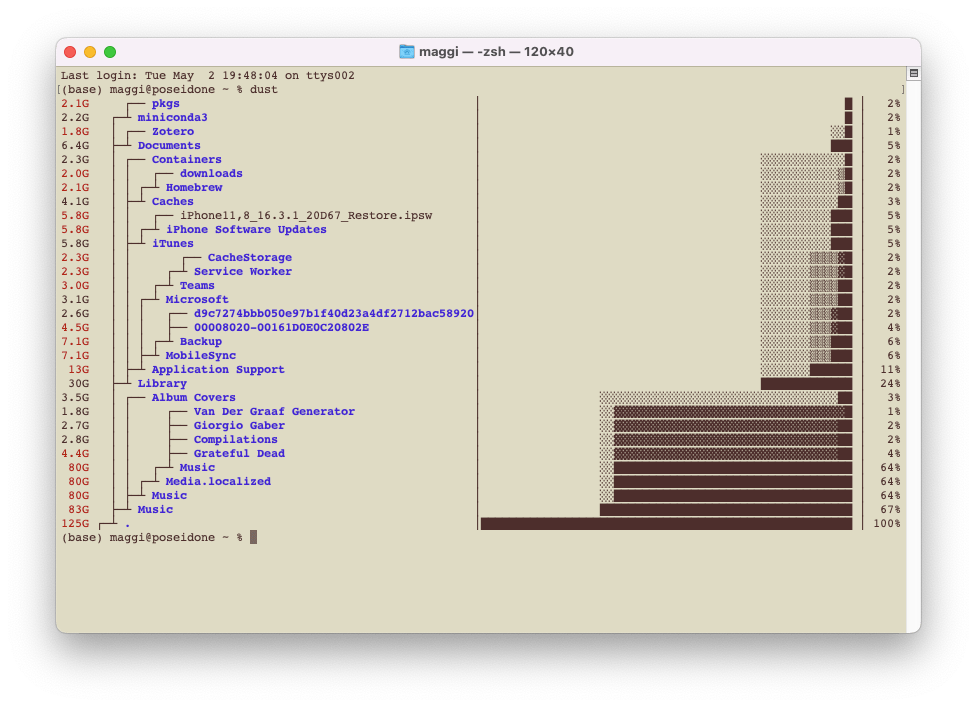Viewport: 977px width, 707px height.
Task: Click the 'Homebrew' directory entry
Action: (x=194, y=188)
